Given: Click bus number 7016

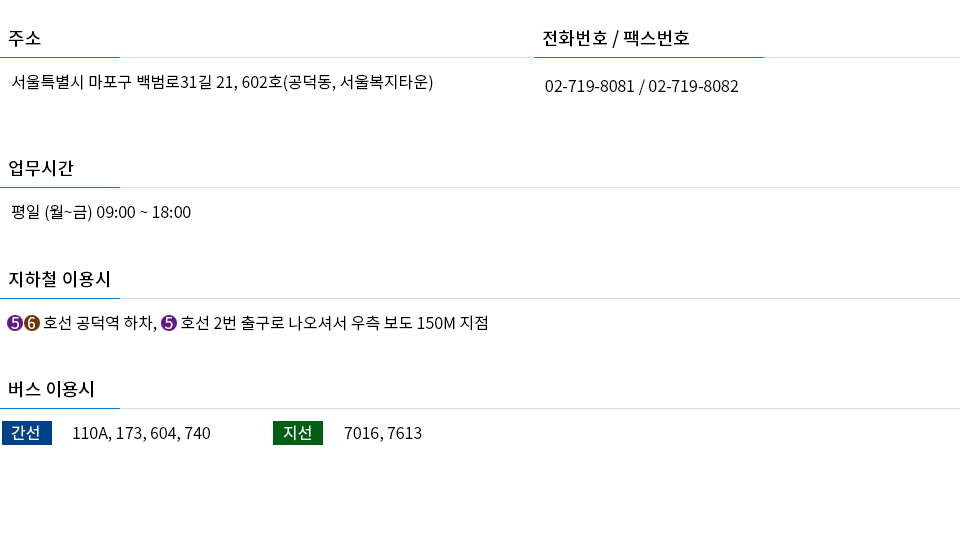Looking at the screenshot, I should tap(362, 434).
